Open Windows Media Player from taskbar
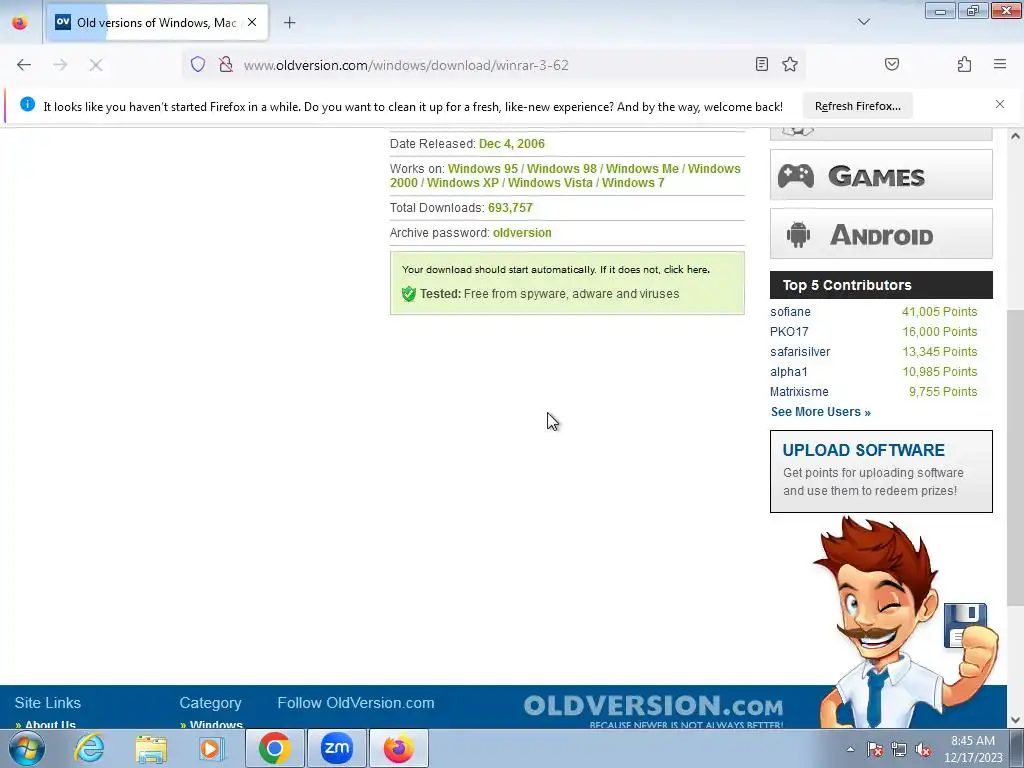The image size is (1024, 768). 212,748
